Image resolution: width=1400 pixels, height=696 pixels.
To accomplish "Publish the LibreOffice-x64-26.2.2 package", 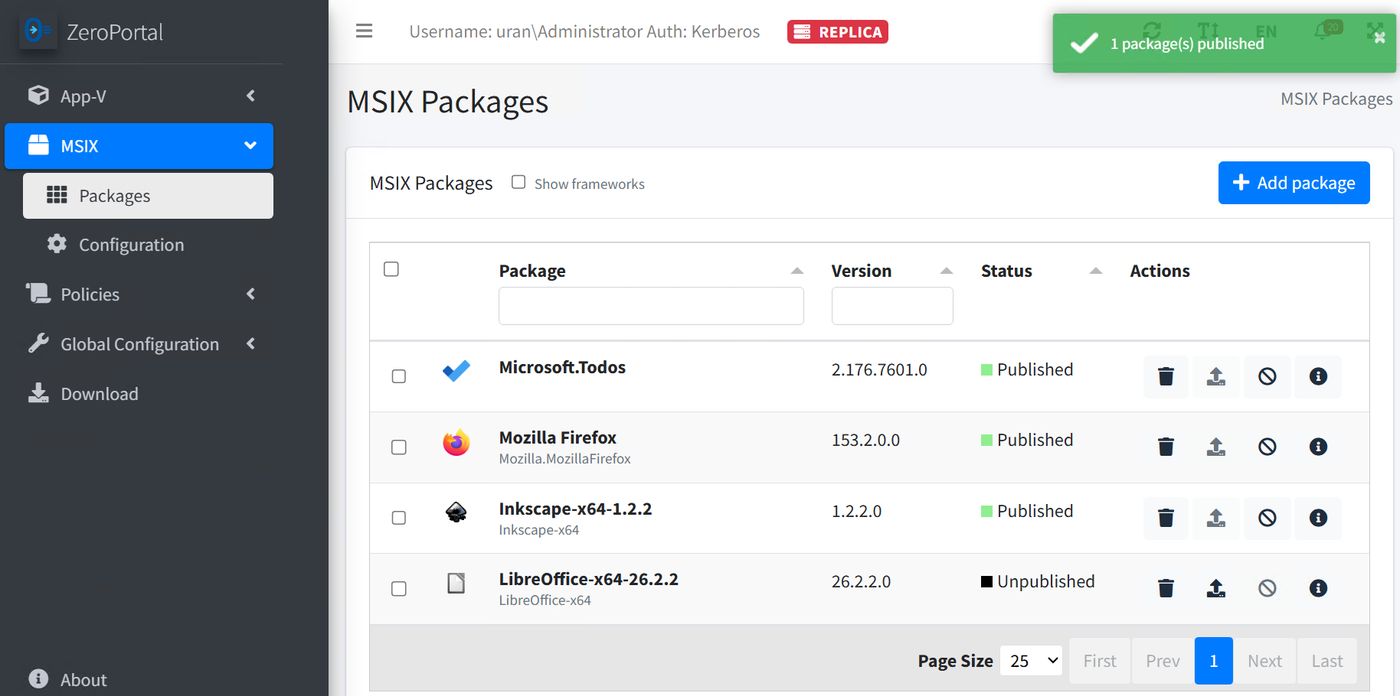I will point(1216,588).
